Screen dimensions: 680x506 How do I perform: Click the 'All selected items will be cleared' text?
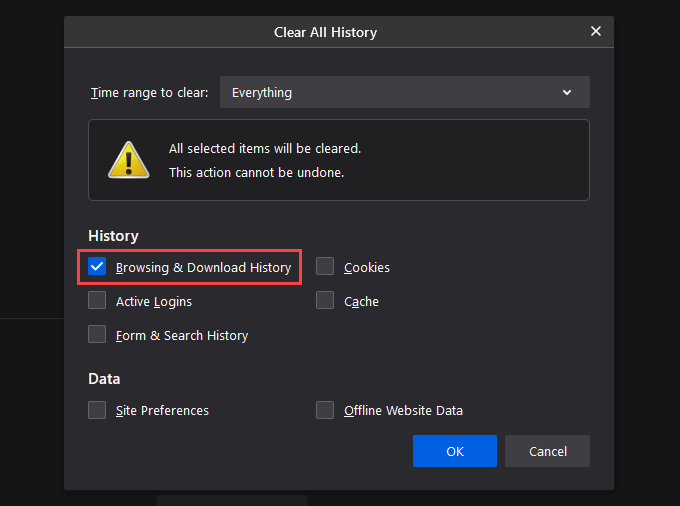pyautogui.click(x=265, y=148)
